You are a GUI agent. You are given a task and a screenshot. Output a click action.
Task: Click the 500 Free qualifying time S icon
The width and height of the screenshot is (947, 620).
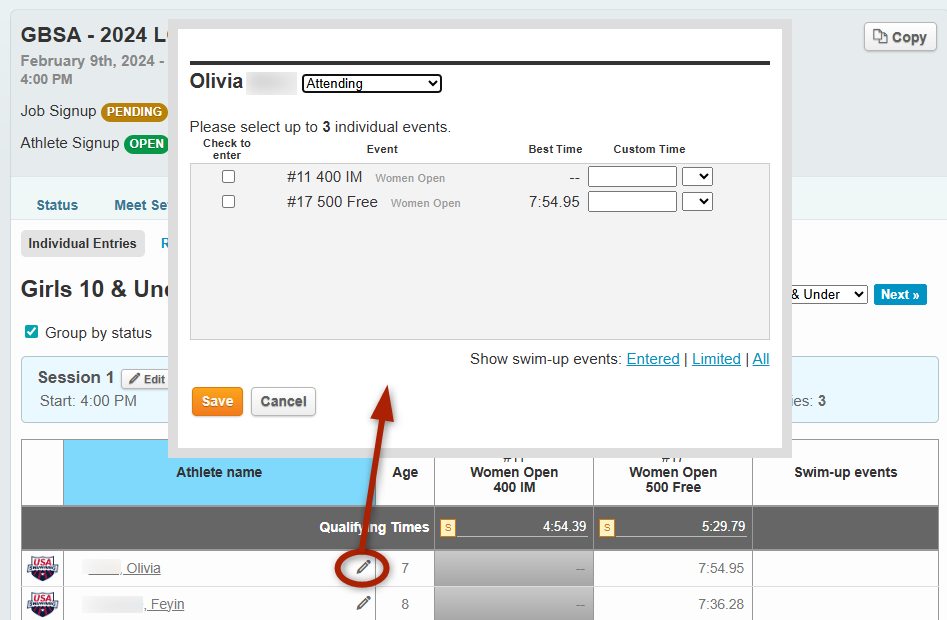point(607,528)
